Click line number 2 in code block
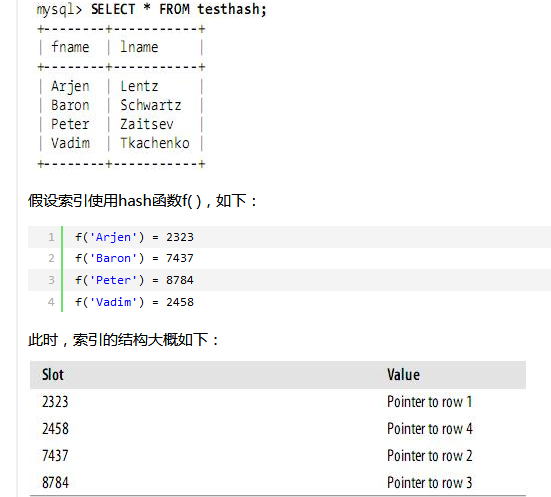551x497 pixels. (51, 258)
